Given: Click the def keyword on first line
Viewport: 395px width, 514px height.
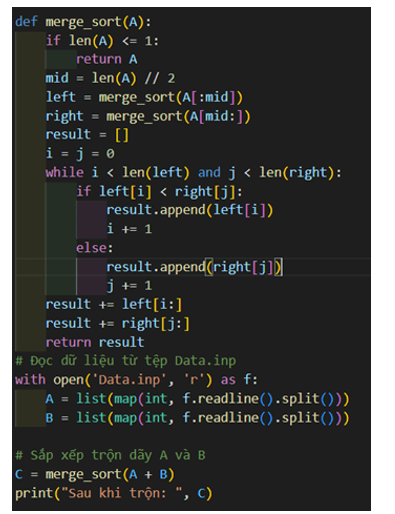Looking at the screenshot, I should (x=26, y=22).
